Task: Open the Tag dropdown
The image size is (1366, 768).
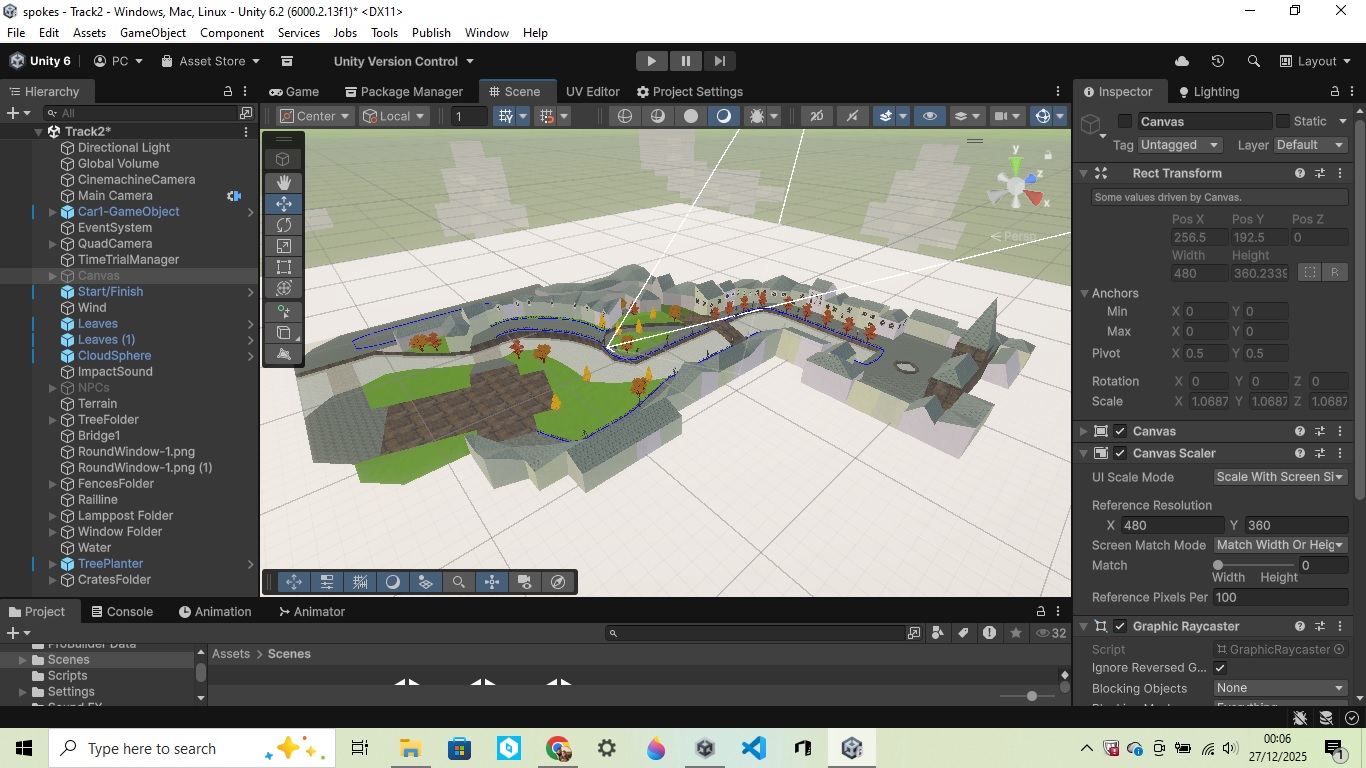Action: tap(1180, 145)
